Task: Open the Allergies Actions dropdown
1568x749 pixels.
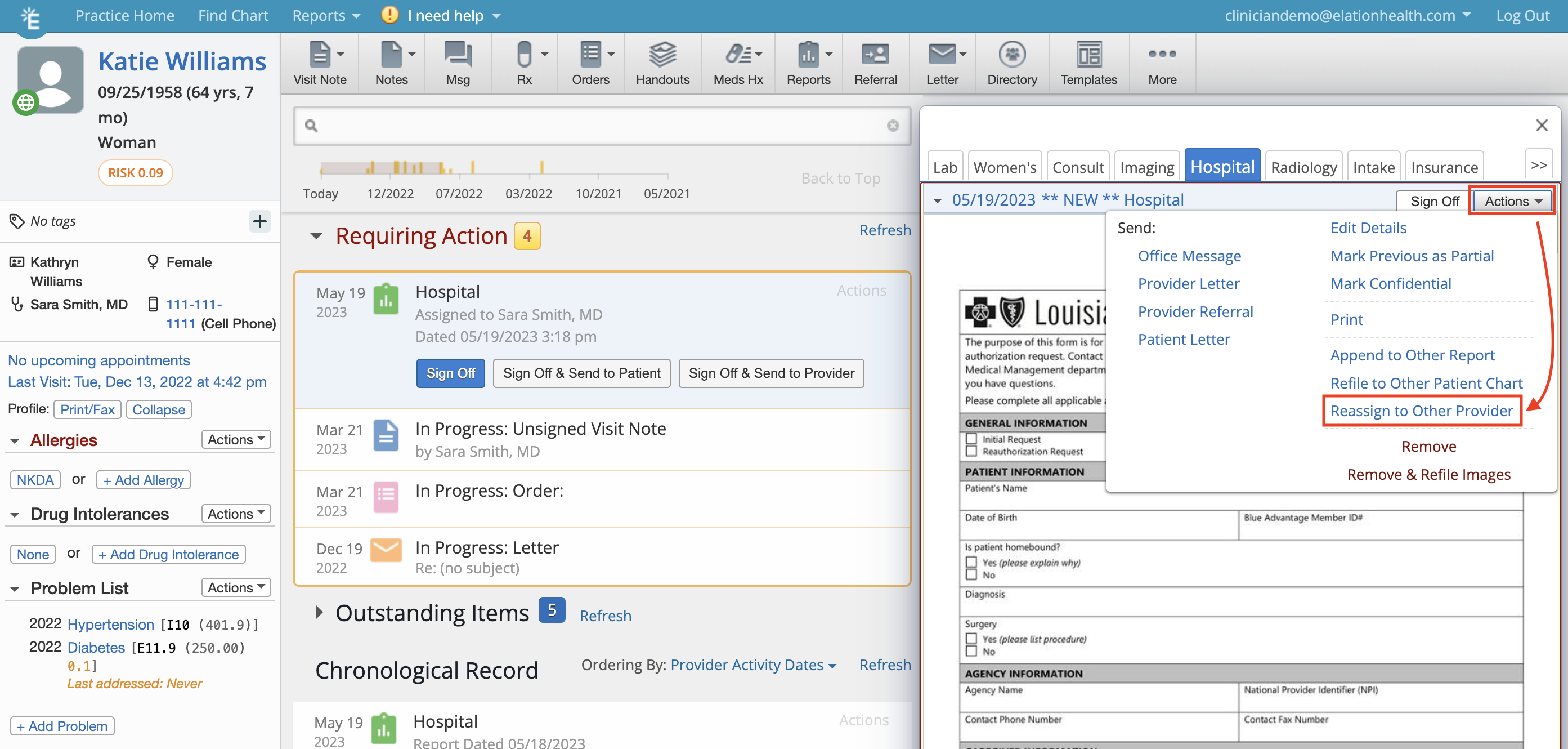Action: [x=236, y=439]
